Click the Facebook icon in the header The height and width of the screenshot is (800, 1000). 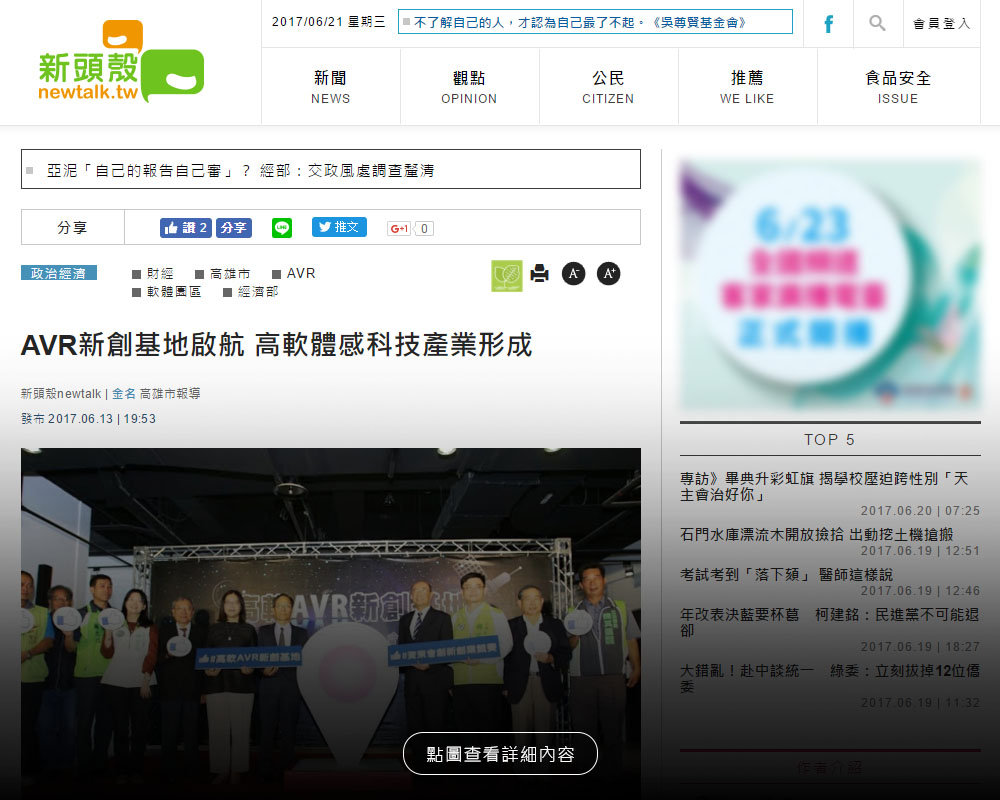tap(828, 24)
